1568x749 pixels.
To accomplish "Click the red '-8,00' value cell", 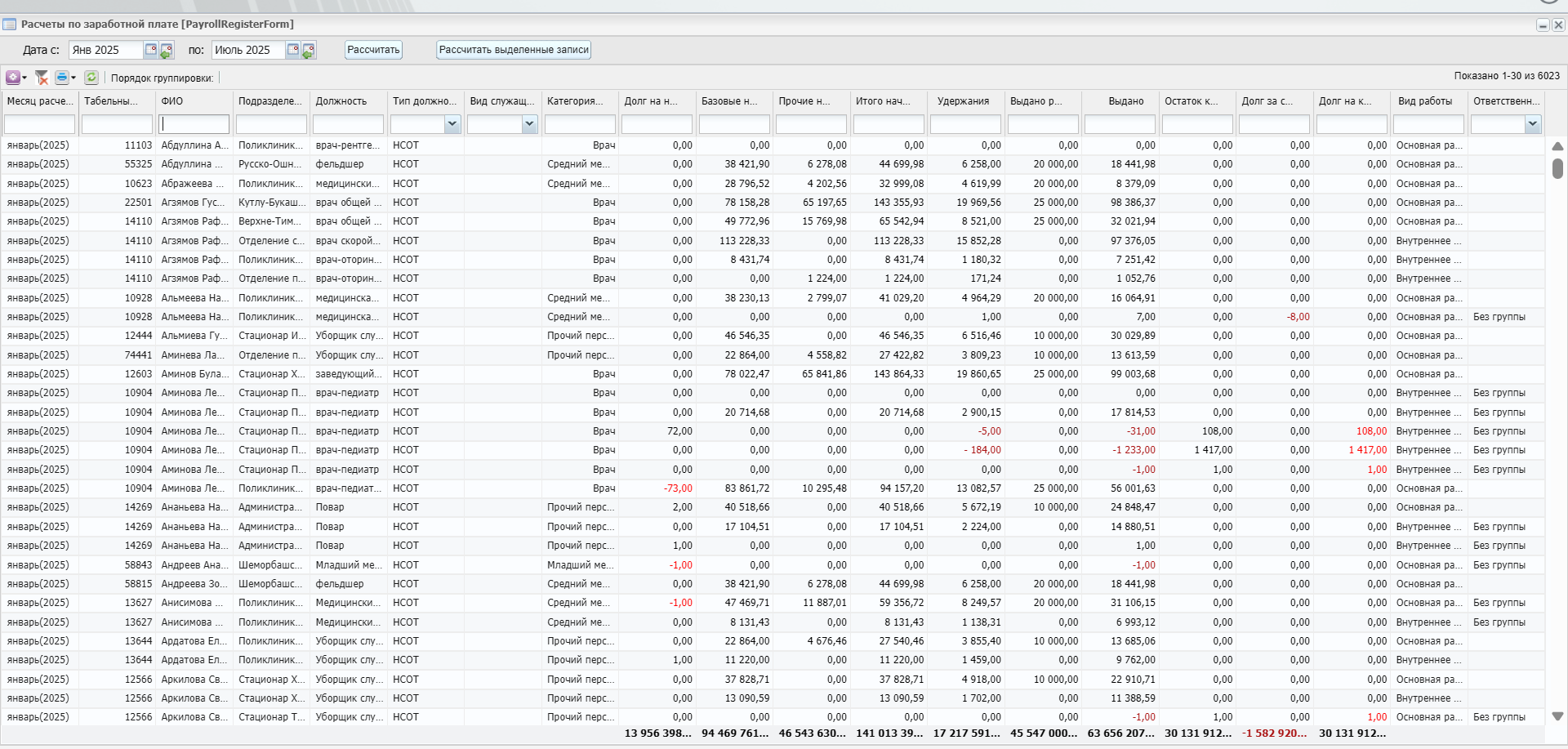I will [1274, 317].
